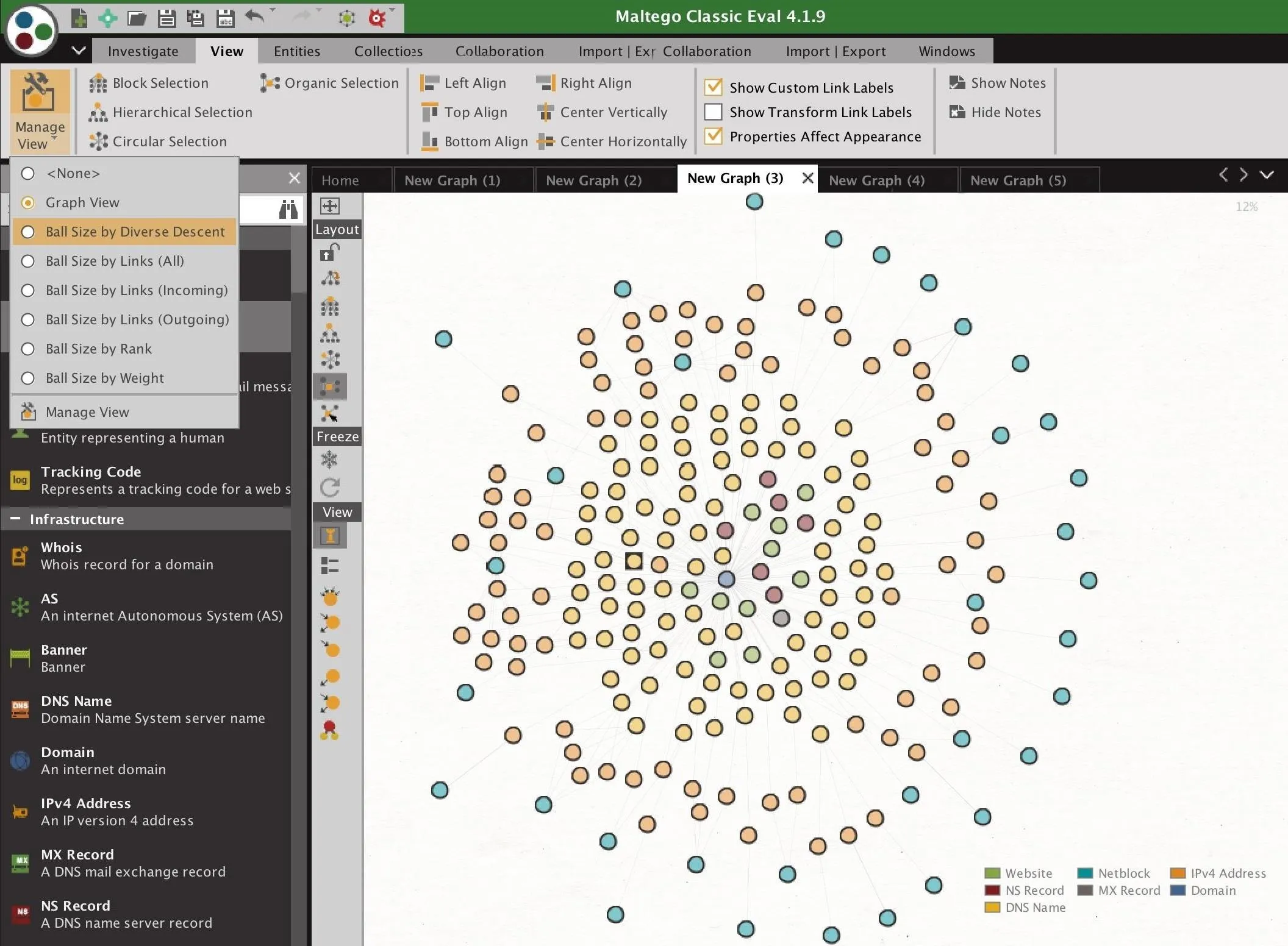Open the Windows ribbon tab
Screen dimensions: 1288x946
tap(947, 51)
